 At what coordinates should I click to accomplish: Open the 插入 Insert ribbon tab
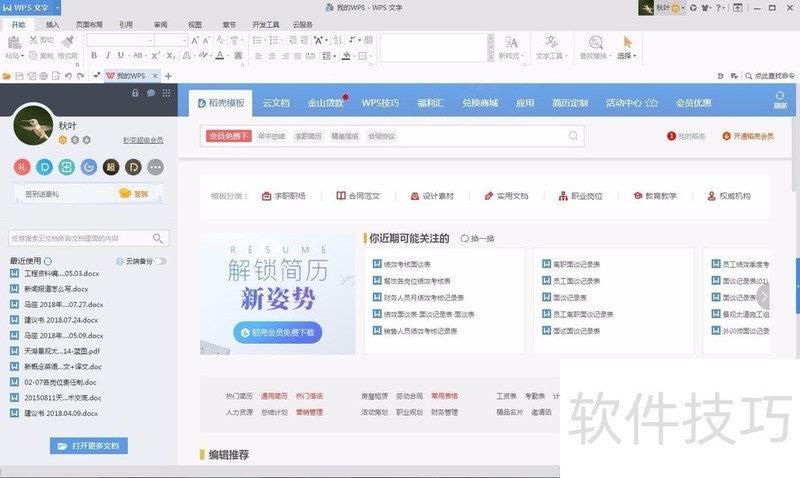click(x=52, y=24)
